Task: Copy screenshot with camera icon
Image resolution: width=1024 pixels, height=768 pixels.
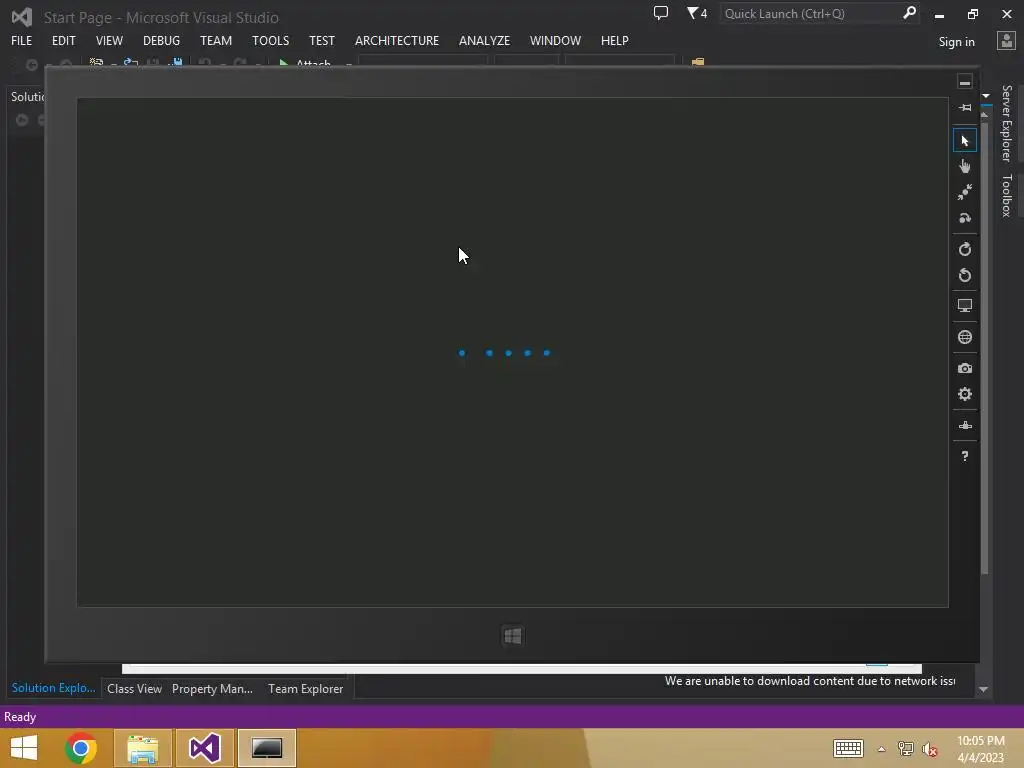Action: click(x=965, y=368)
